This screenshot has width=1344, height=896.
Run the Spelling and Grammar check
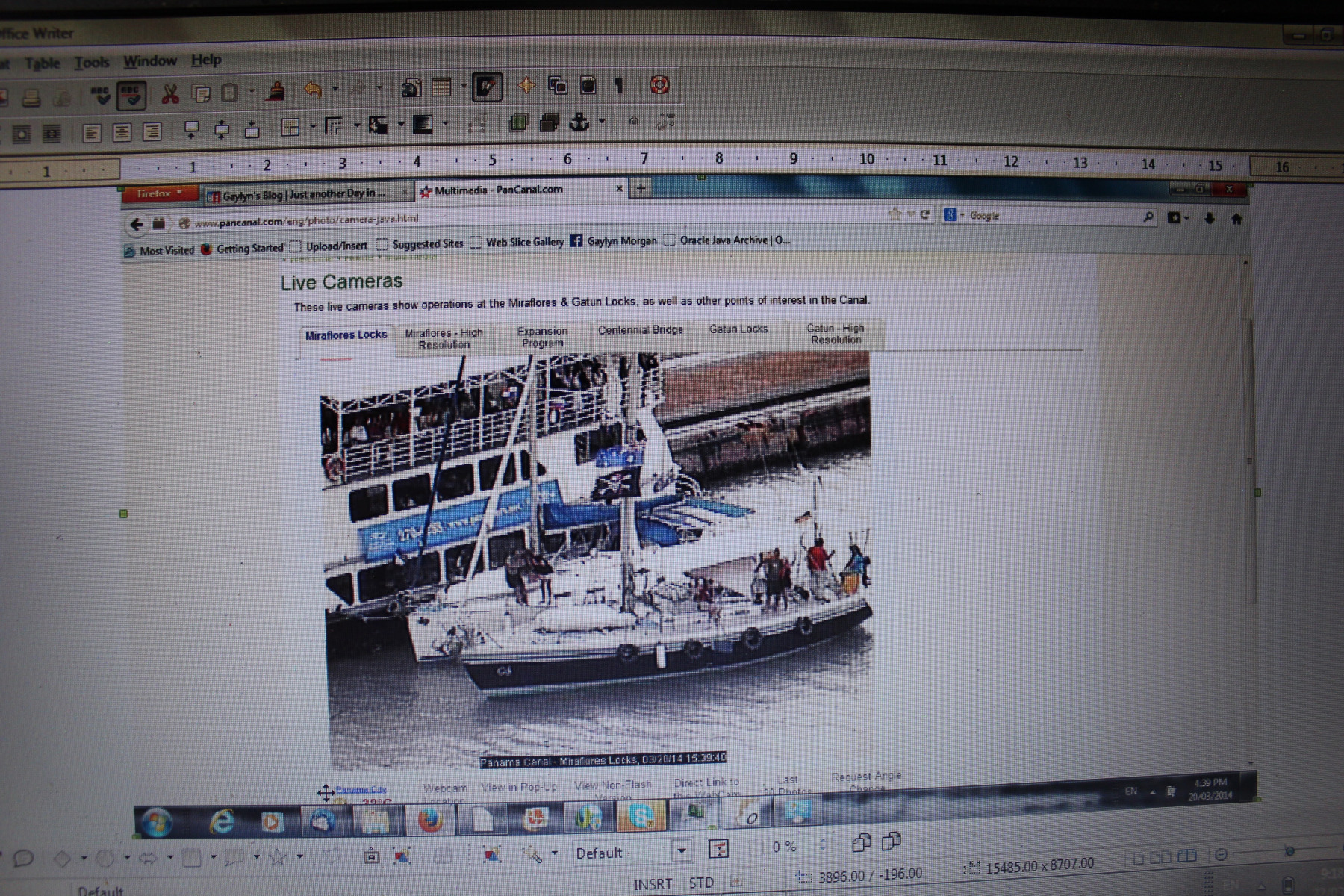click(99, 95)
